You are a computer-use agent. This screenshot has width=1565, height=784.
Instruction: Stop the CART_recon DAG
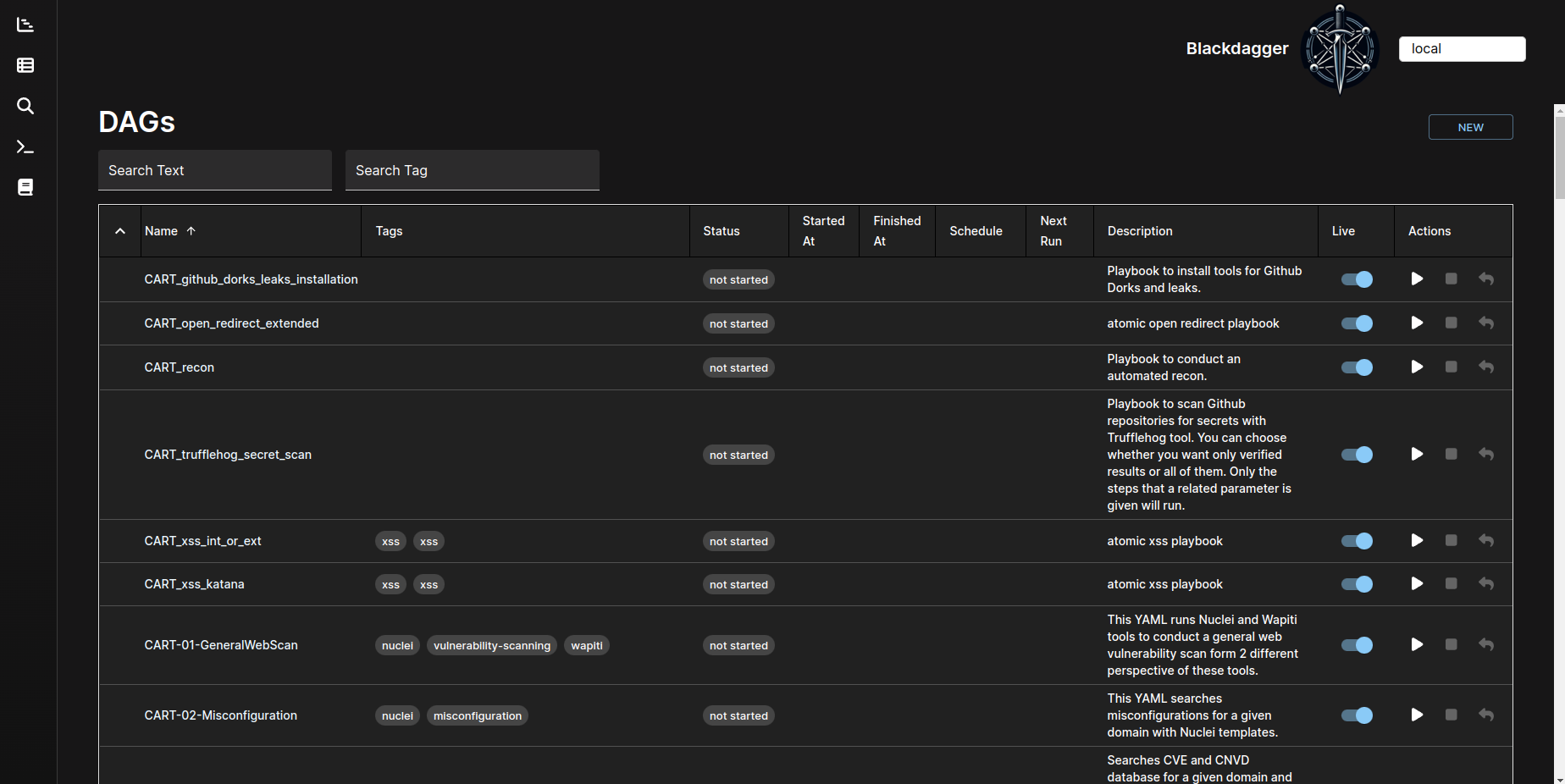(1452, 367)
